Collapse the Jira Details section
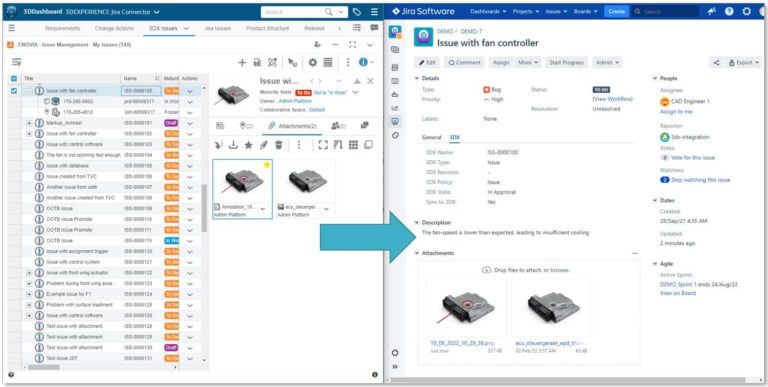Screen dimensions: 768x387 pos(417,78)
